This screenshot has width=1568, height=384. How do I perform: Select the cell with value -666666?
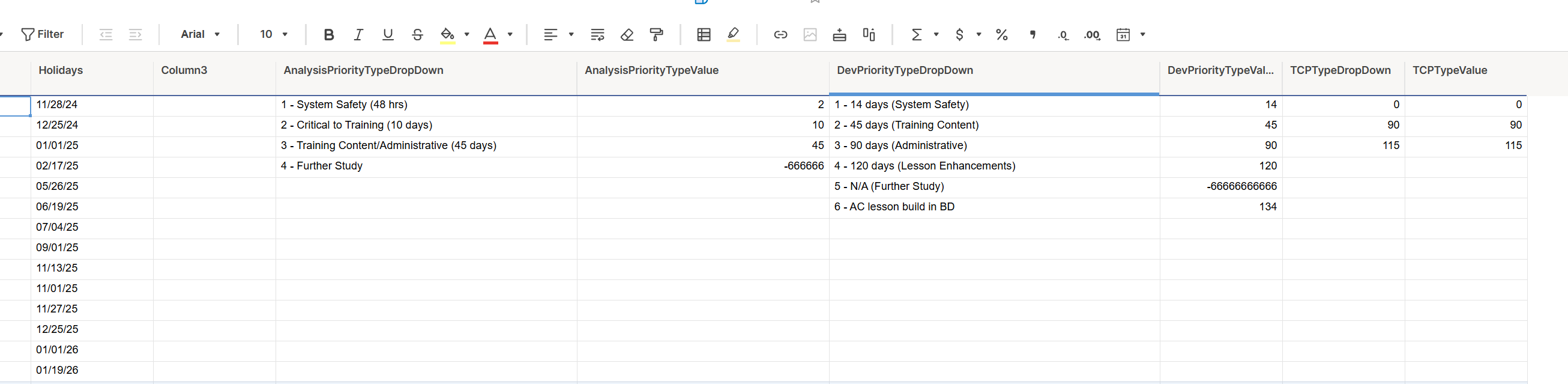tap(703, 166)
